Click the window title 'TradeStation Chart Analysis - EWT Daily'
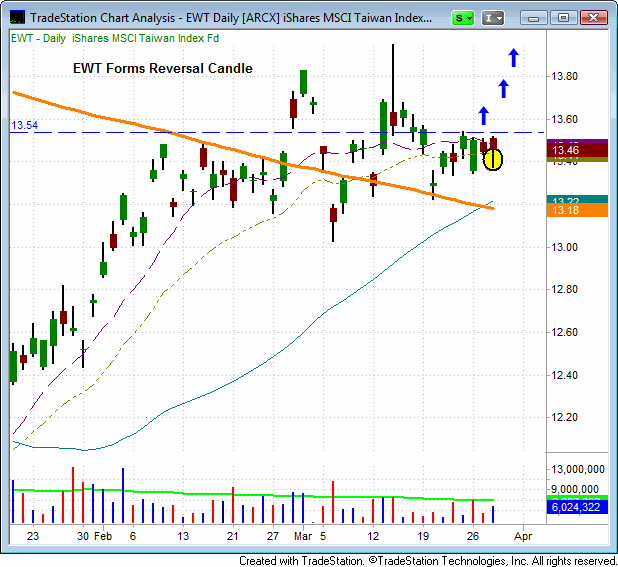Screen dimensions: 618x567 [231, 18]
